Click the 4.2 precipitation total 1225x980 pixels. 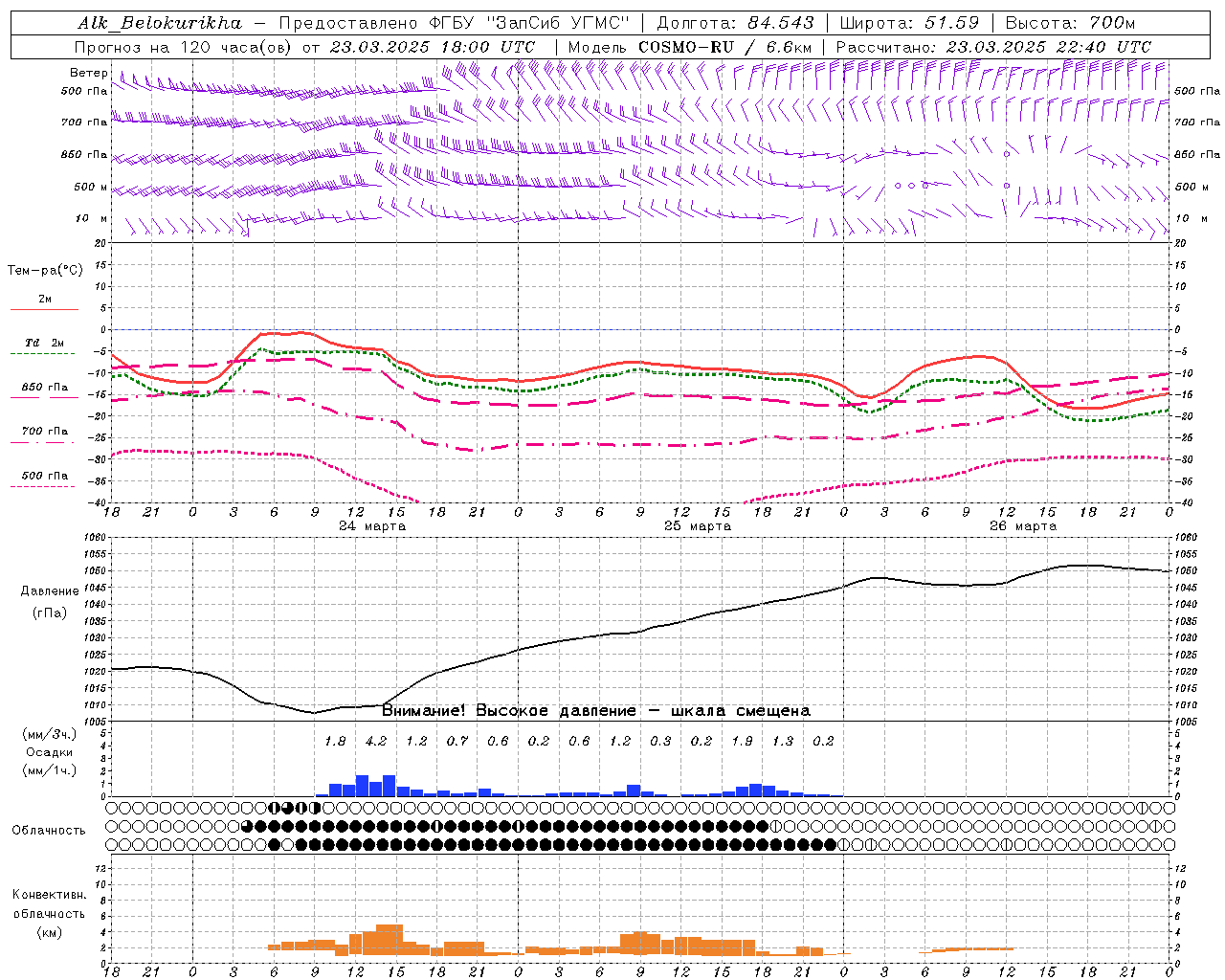pos(376,742)
